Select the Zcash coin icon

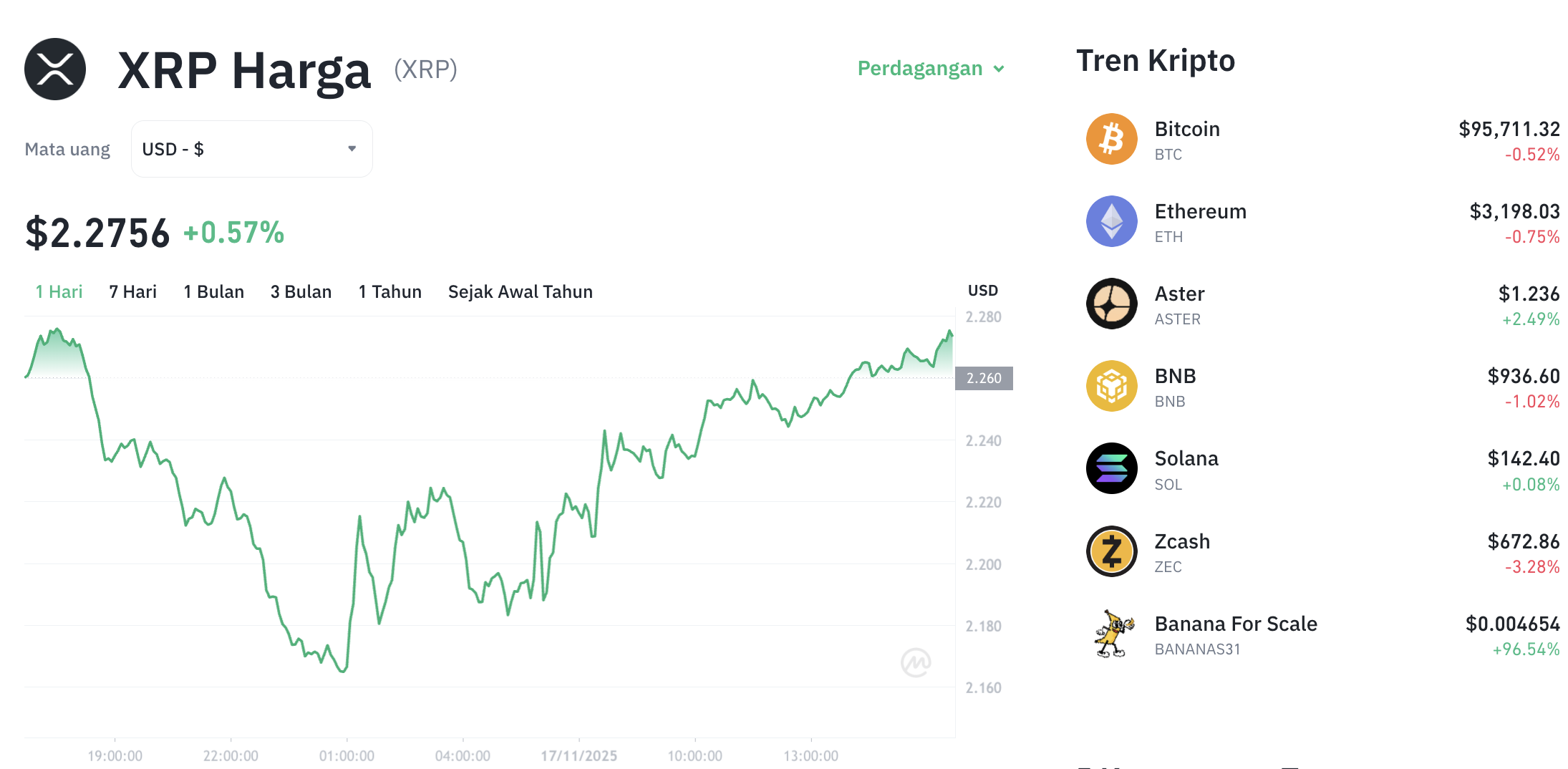[x=1111, y=551]
